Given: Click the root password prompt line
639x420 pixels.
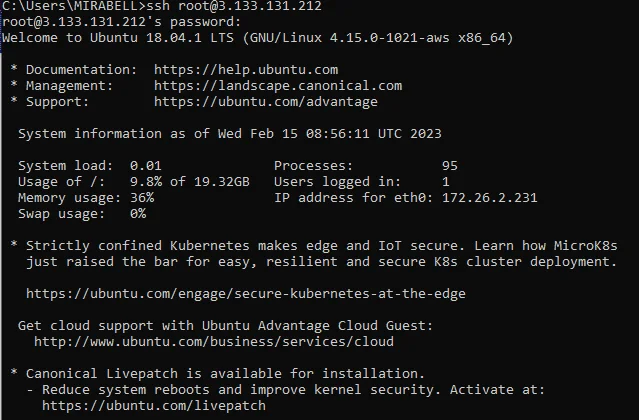Looking at the screenshot, I should click(x=122, y=22).
